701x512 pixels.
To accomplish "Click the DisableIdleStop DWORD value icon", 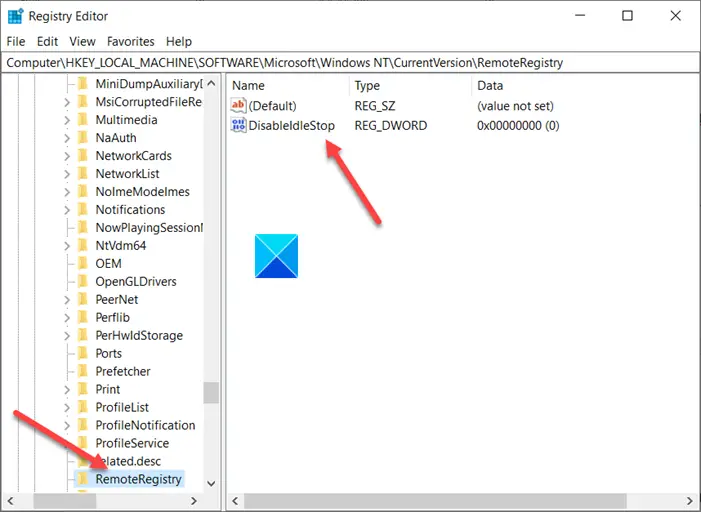I will coord(238,125).
